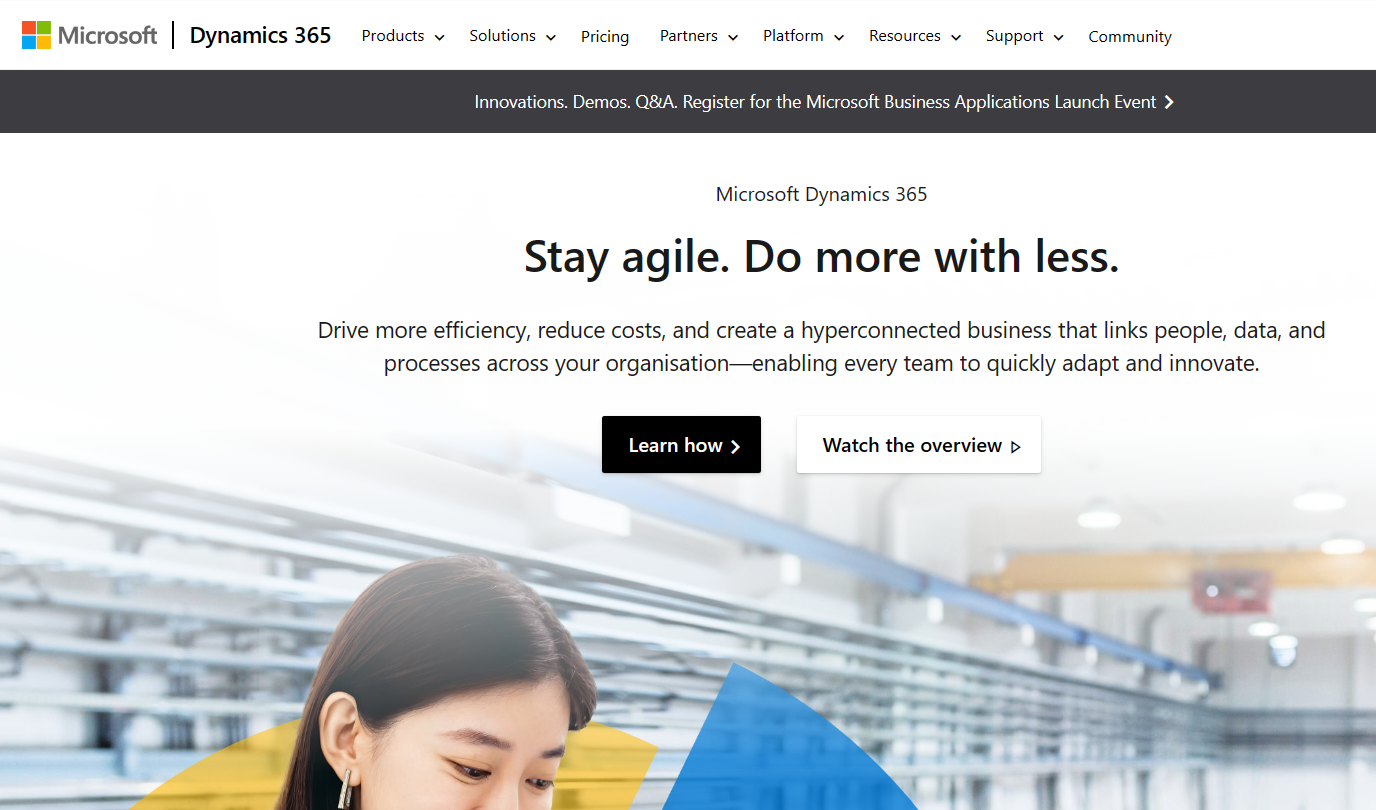Viewport: 1376px width, 810px height.
Task: Click the chevron icon beside Platform
Action: click(x=838, y=36)
